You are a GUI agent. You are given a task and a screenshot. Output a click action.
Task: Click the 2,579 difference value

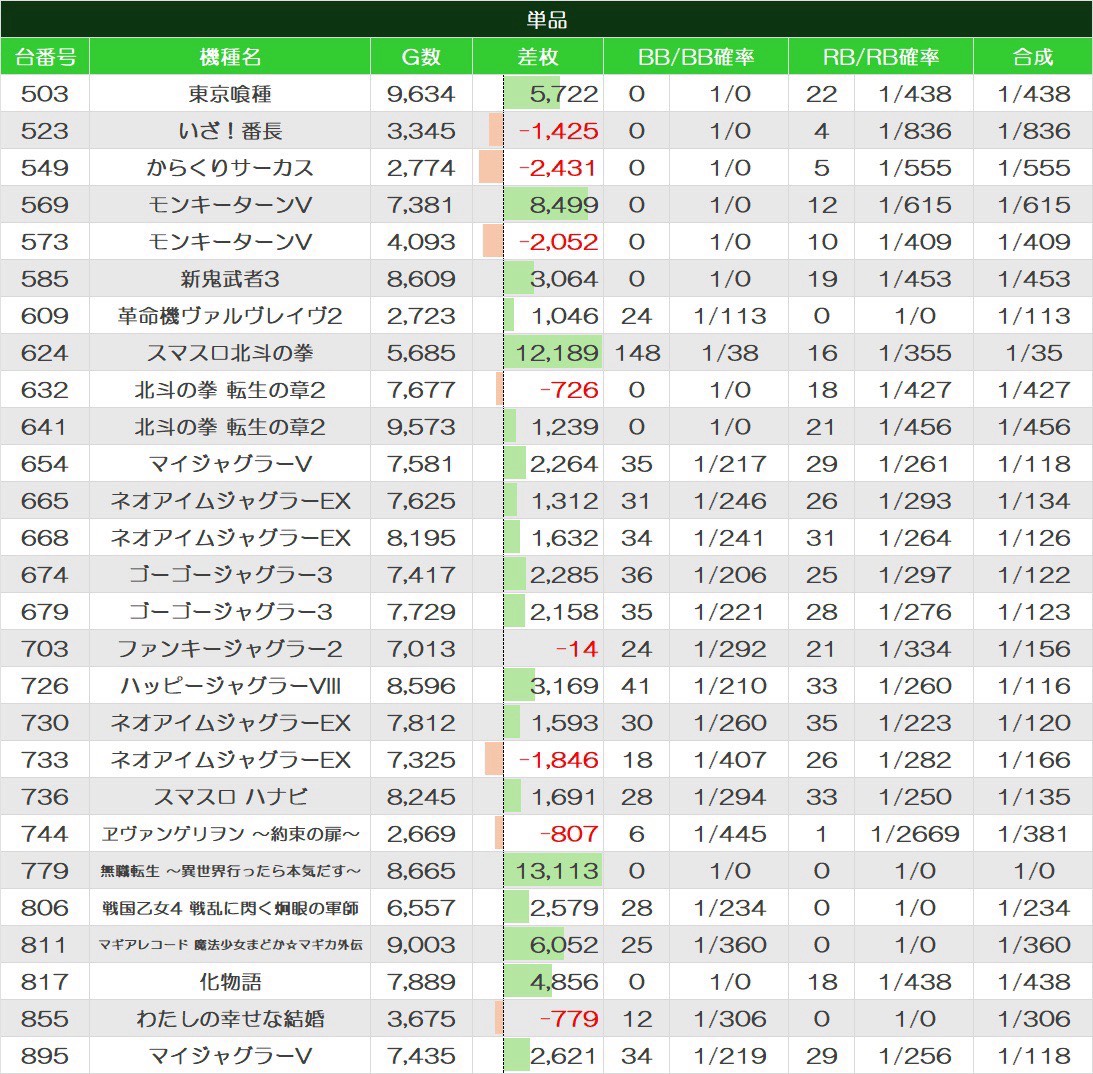[563, 906]
